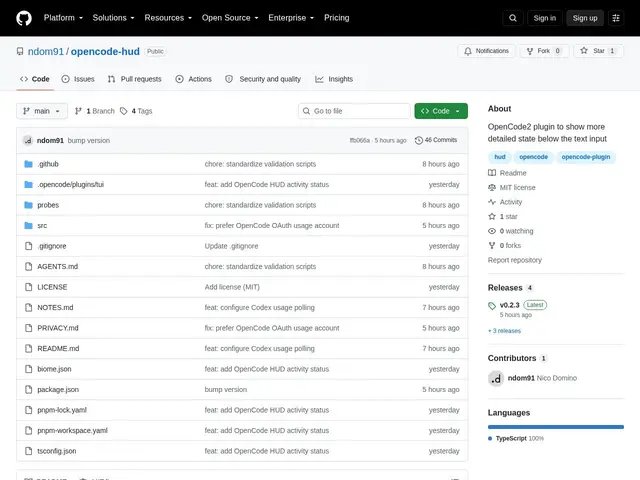Open the Security and quality tab
Viewport: 640px width, 480px height.
point(263,79)
